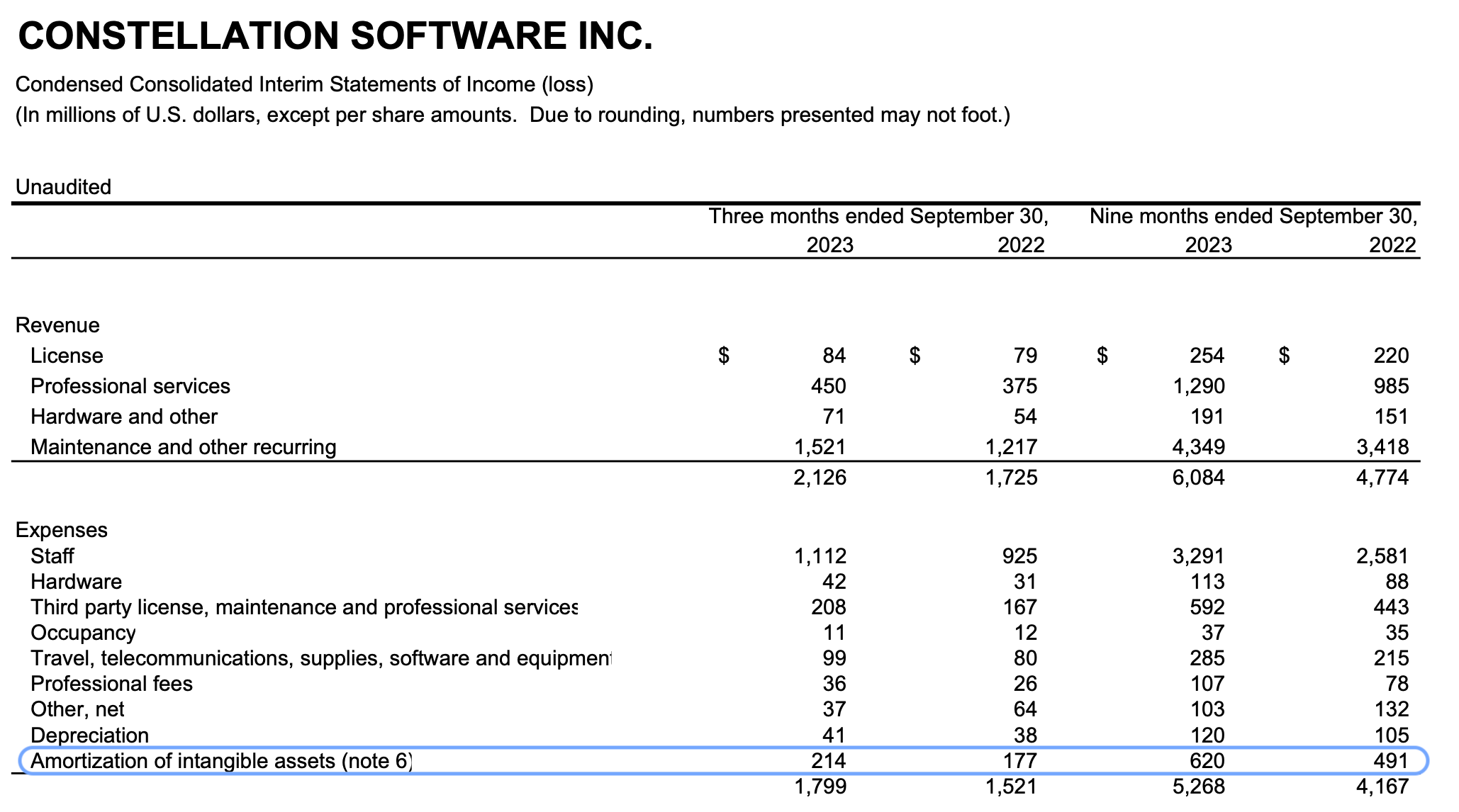The height and width of the screenshot is (812, 1459).
Task: Click the expenses total 4,167
Action: click(x=1382, y=787)
